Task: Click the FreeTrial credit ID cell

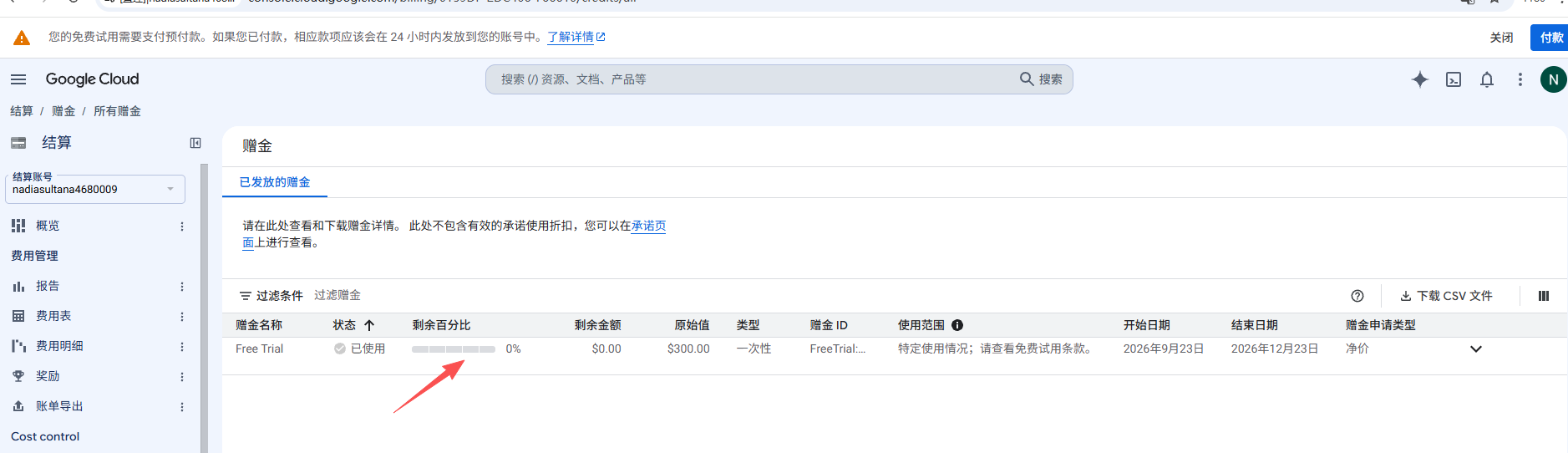Action: [838, 349]
